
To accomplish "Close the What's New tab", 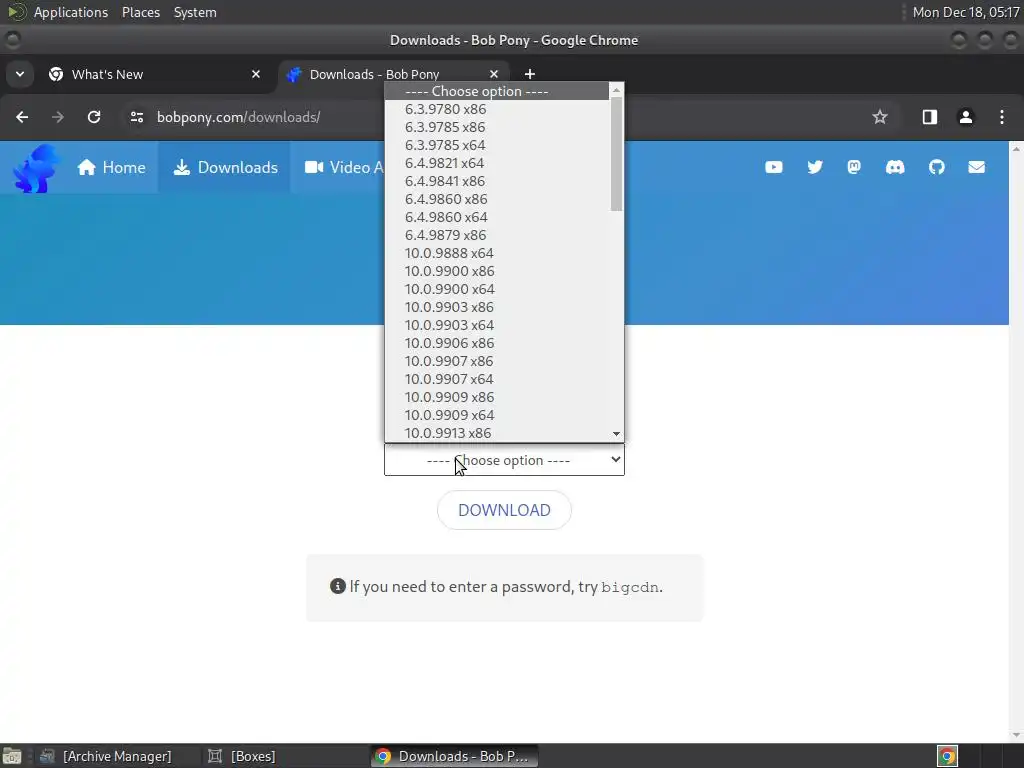I will (x=256, y=74).
